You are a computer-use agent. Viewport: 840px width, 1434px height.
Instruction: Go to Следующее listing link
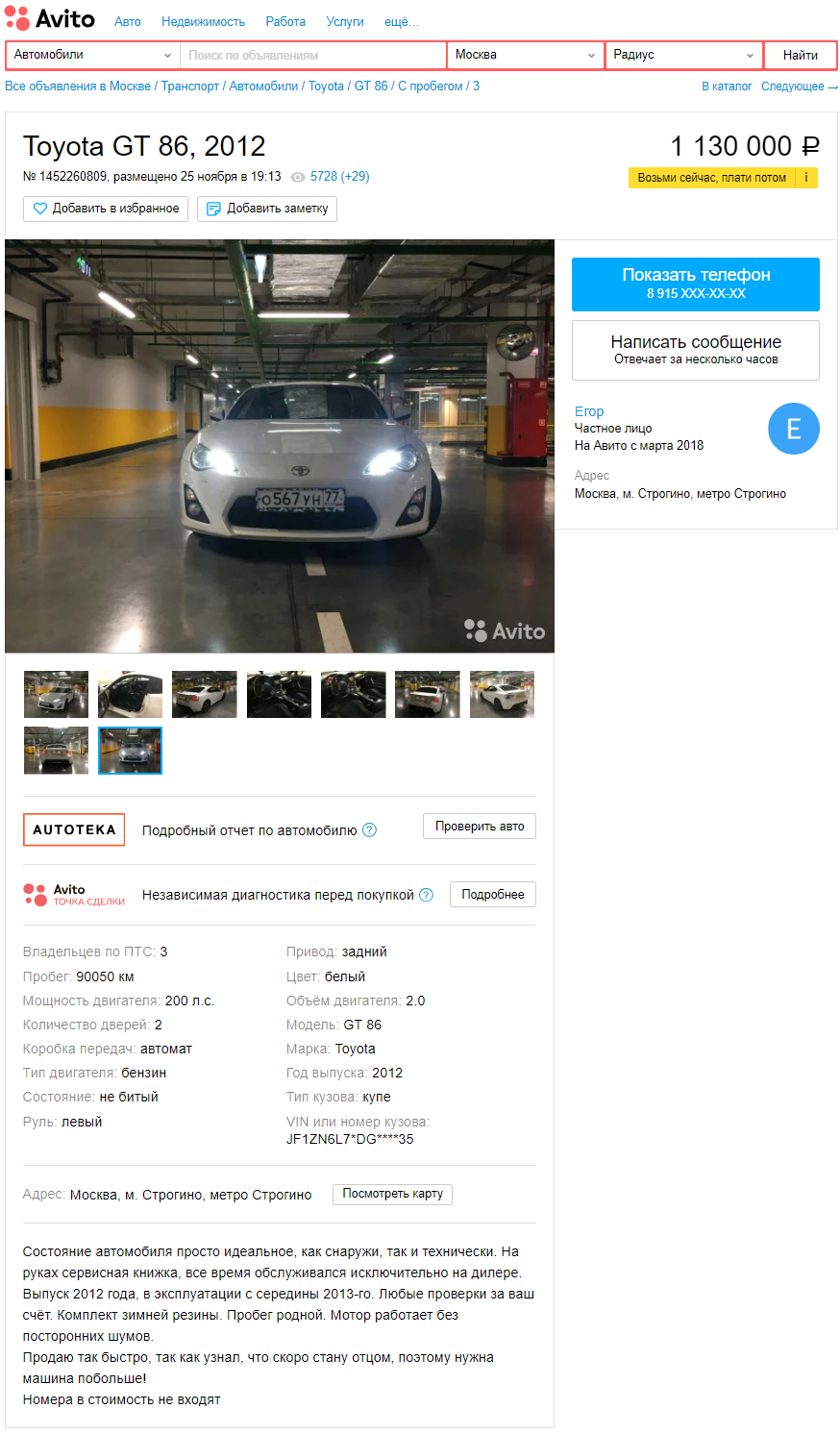pos(800,86)
